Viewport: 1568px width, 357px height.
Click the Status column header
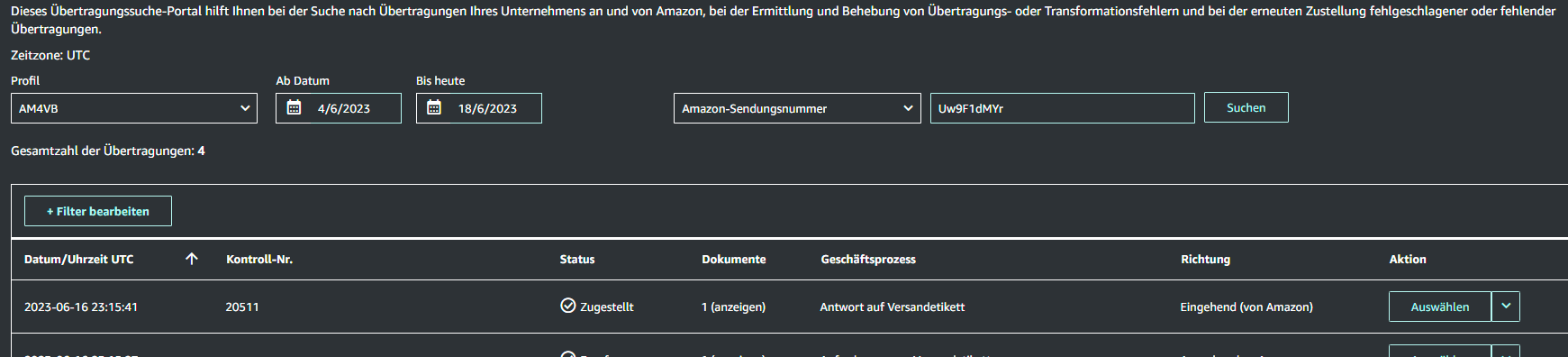point(577,259)
